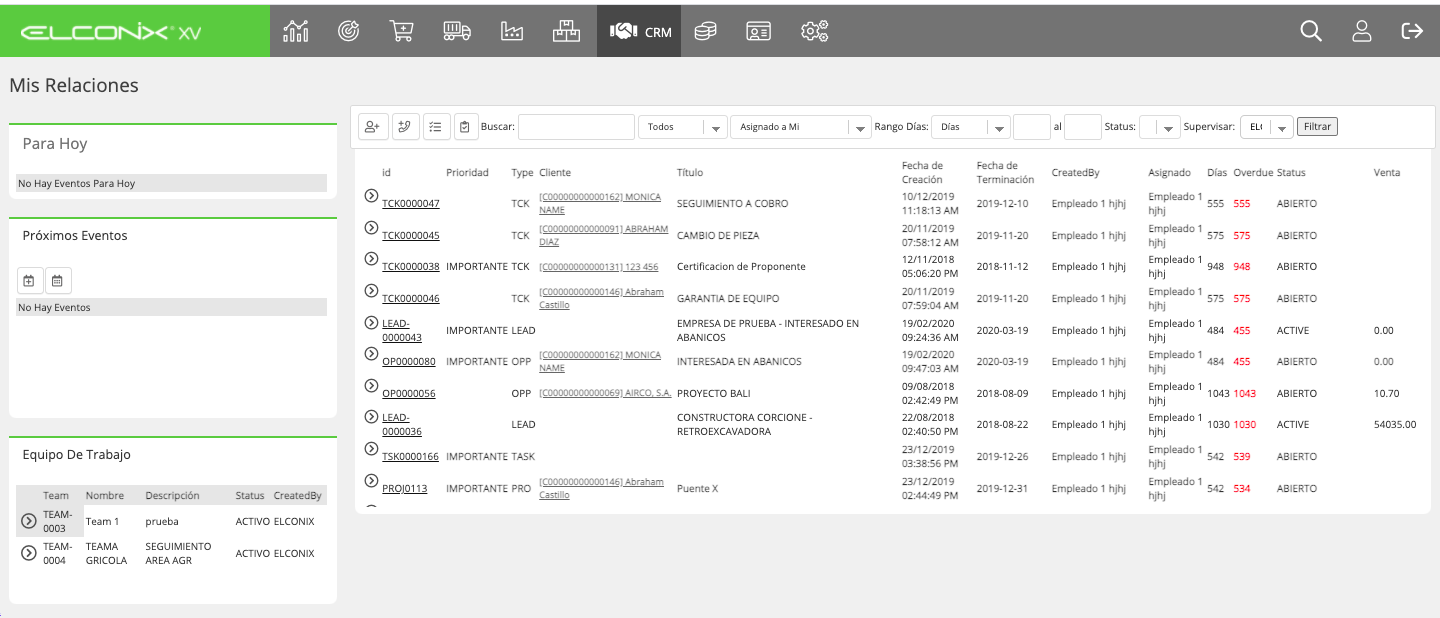Expand the TCK0000047 row arrow
This screenshot has height=618, width=1440.
coord(371,196)
